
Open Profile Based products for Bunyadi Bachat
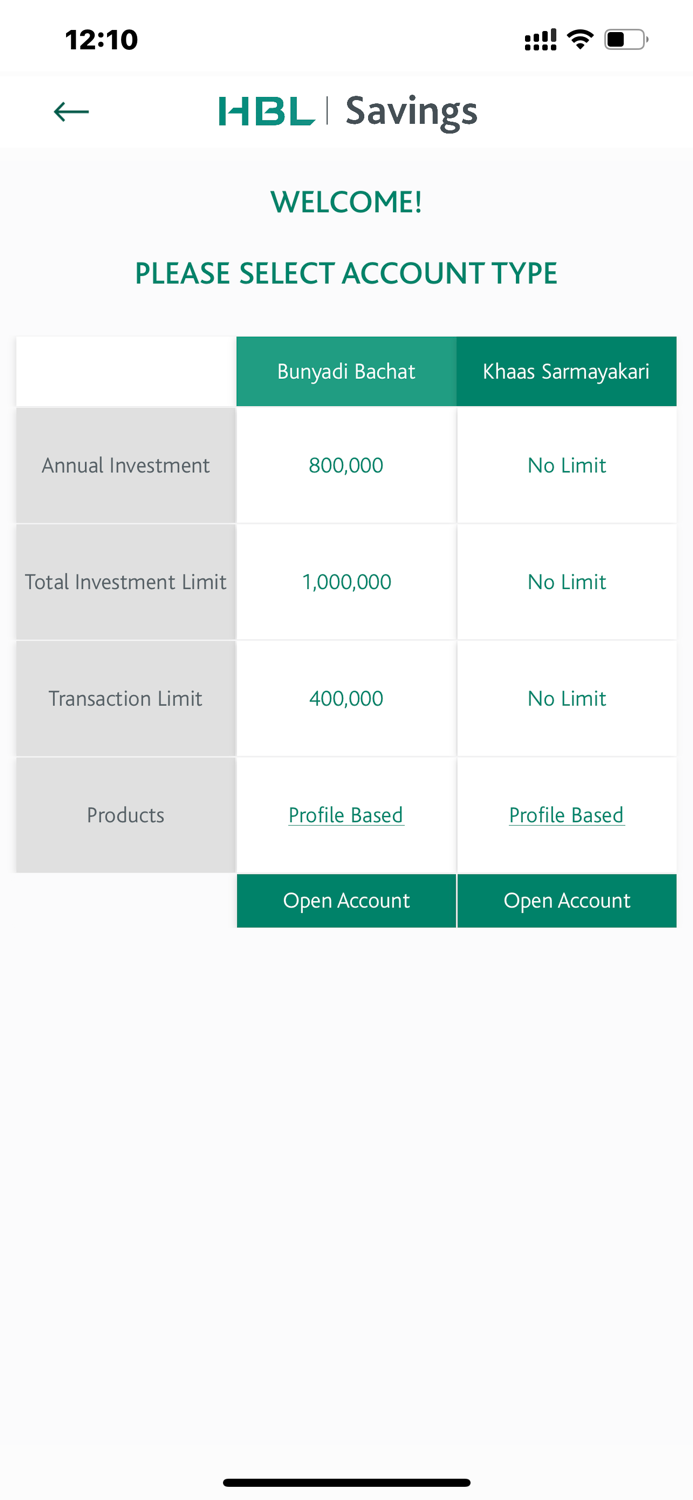(346, 815)
